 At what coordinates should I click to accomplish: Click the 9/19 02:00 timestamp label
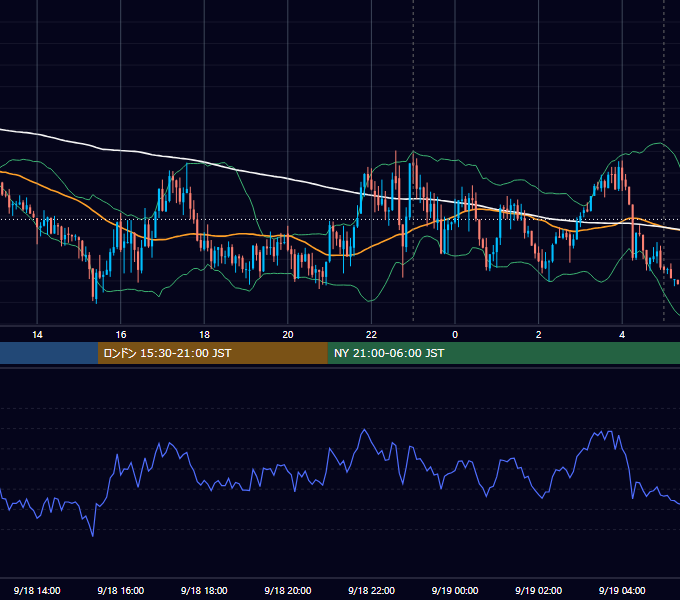[538, 590]
